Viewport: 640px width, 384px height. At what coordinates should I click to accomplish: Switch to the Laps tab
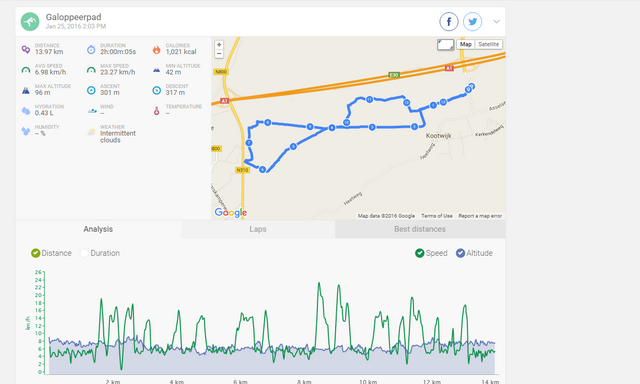258,229
